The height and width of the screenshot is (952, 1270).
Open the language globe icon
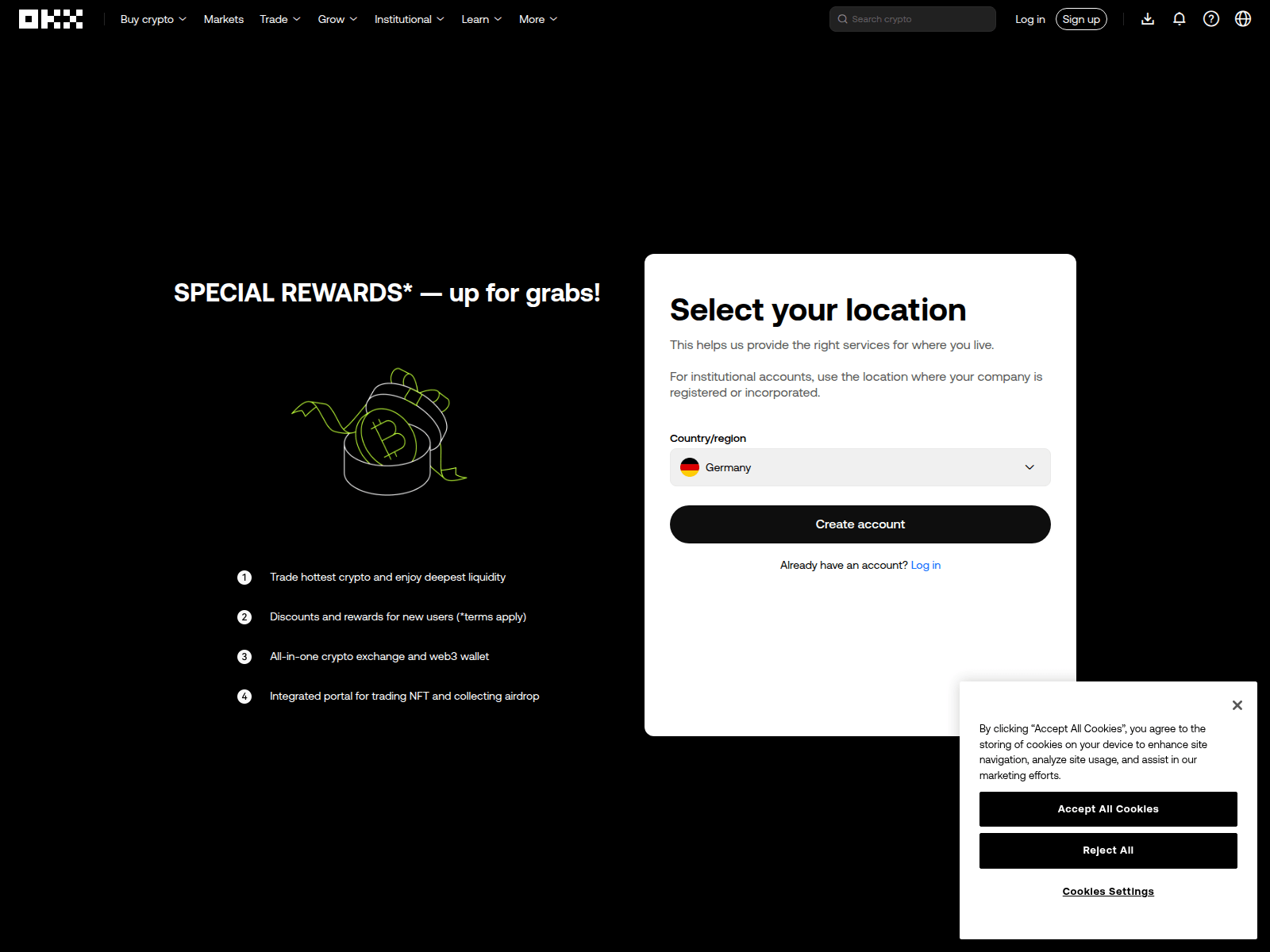coord(1243,19)
